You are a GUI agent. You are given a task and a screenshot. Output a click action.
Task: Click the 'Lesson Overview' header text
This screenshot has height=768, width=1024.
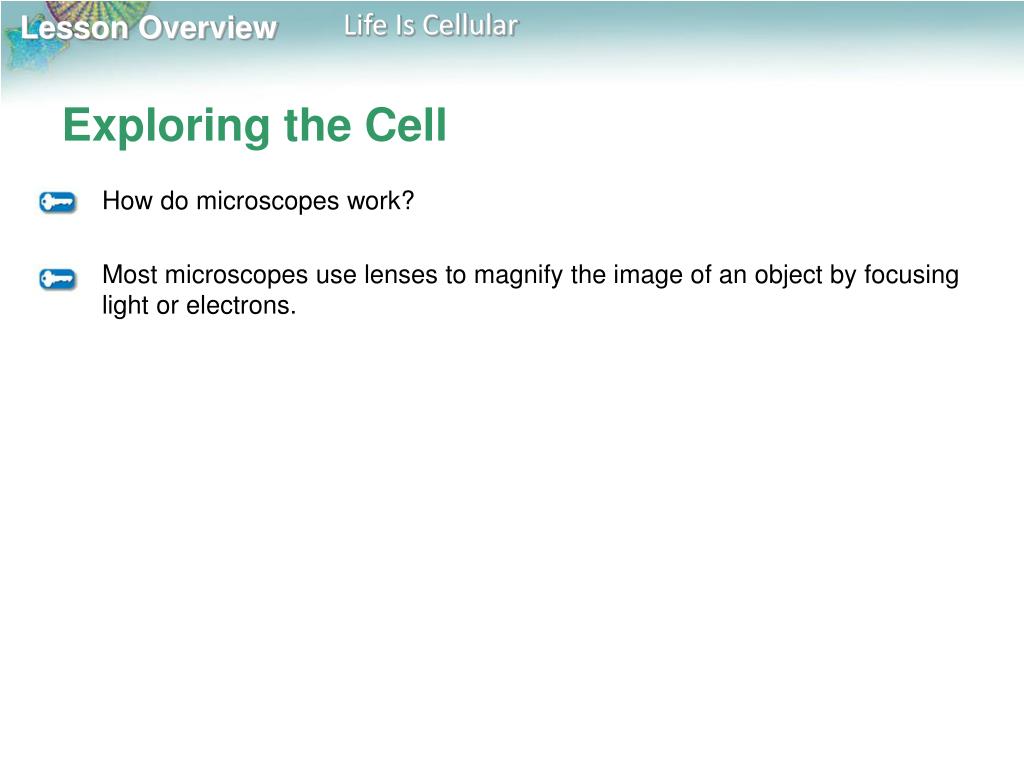point(149,28)
